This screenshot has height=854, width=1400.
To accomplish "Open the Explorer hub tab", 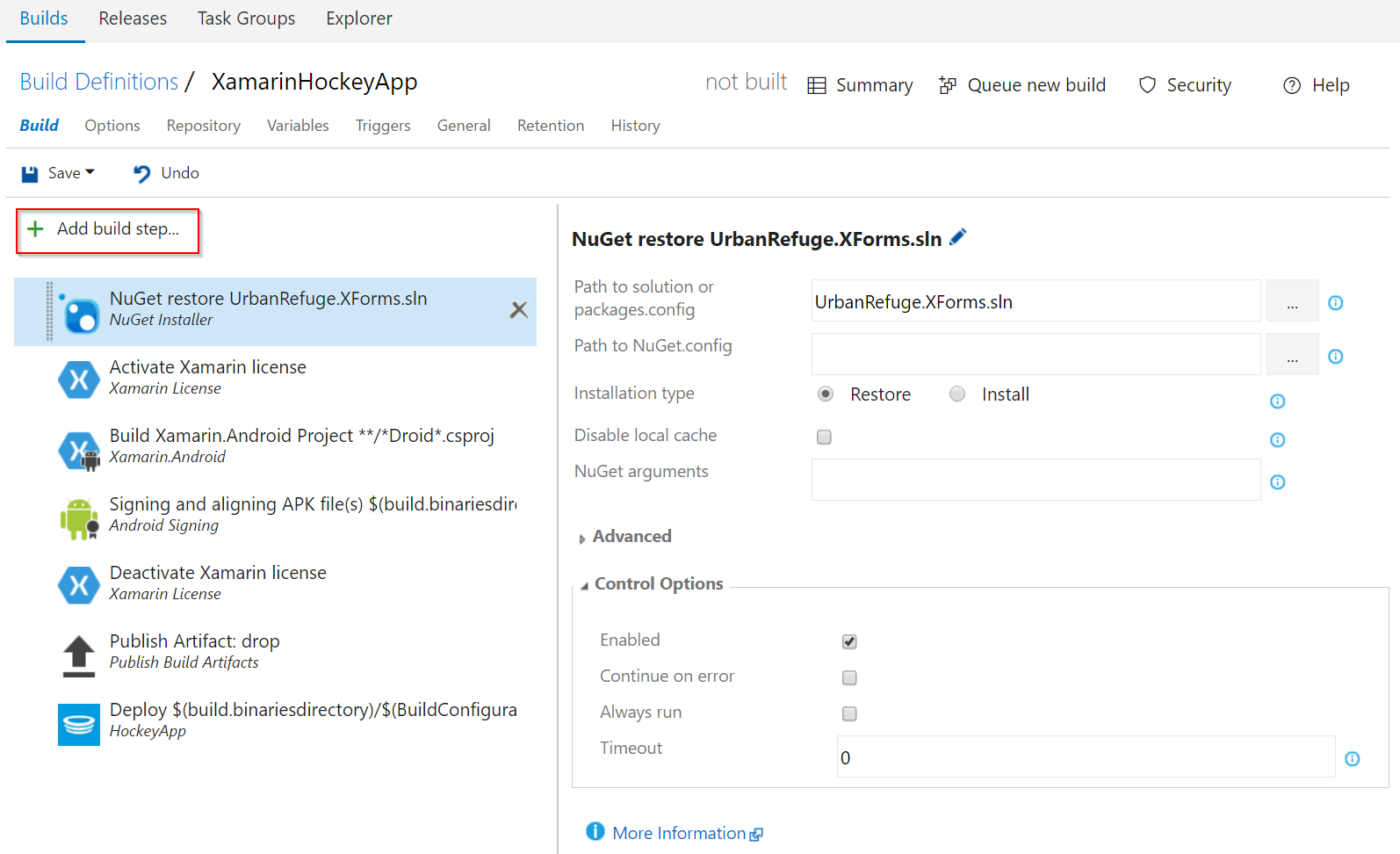I will (x=358, y=18).
